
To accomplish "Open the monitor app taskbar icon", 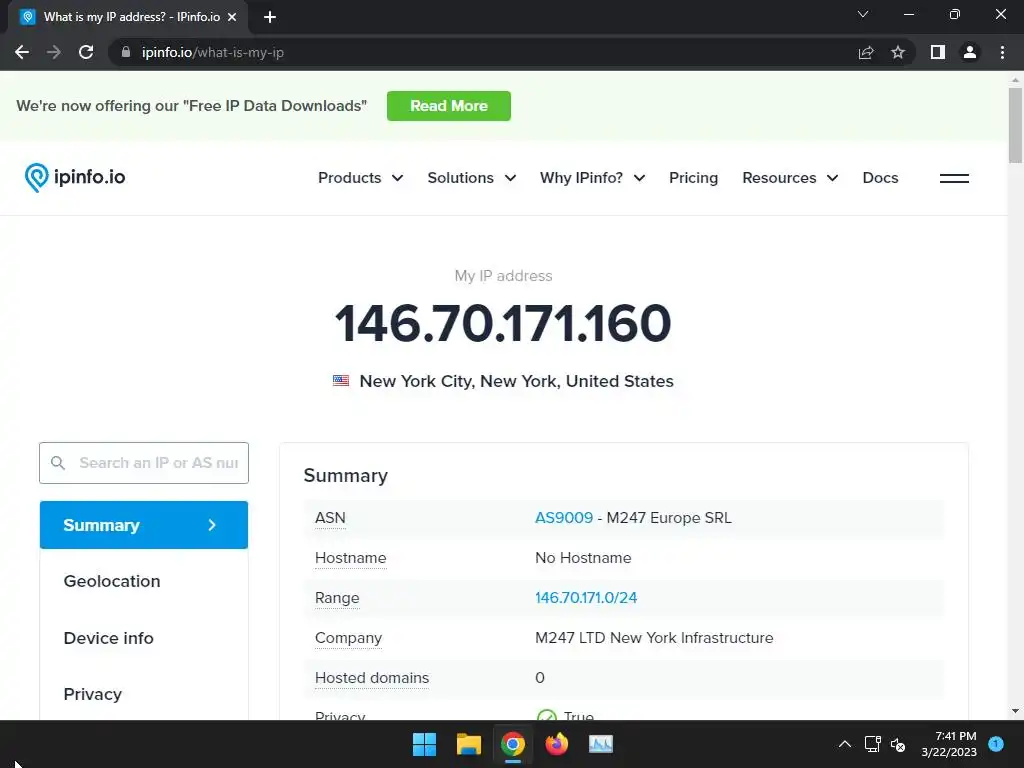I will (x=601, y=744).
